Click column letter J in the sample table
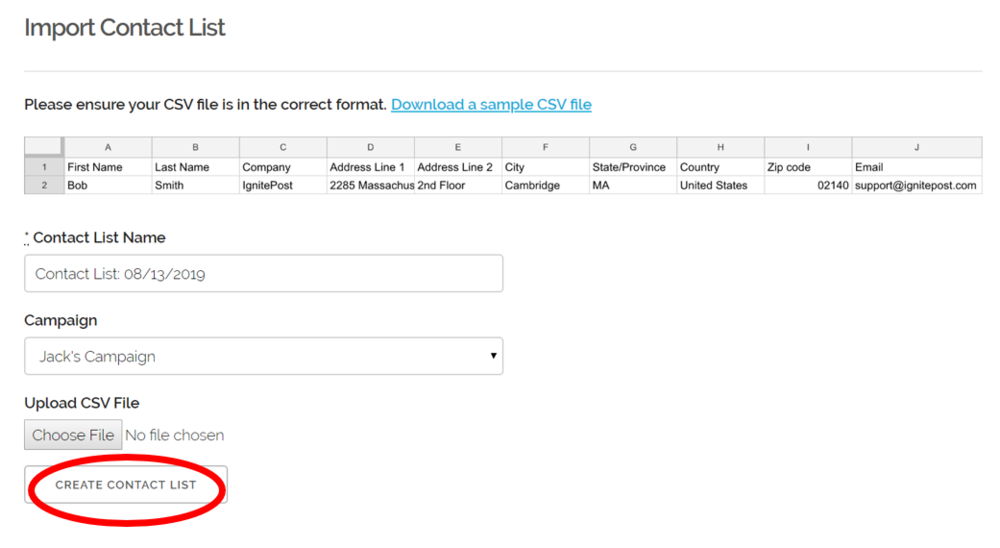Viewport: 1000px width, 548px height. click(x=917, y=147)
